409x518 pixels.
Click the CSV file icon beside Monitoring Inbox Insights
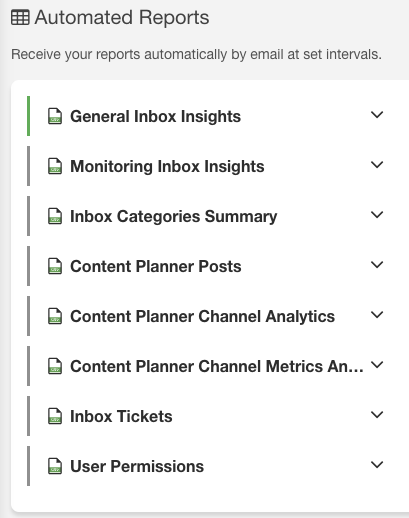(x=55, y=166)
